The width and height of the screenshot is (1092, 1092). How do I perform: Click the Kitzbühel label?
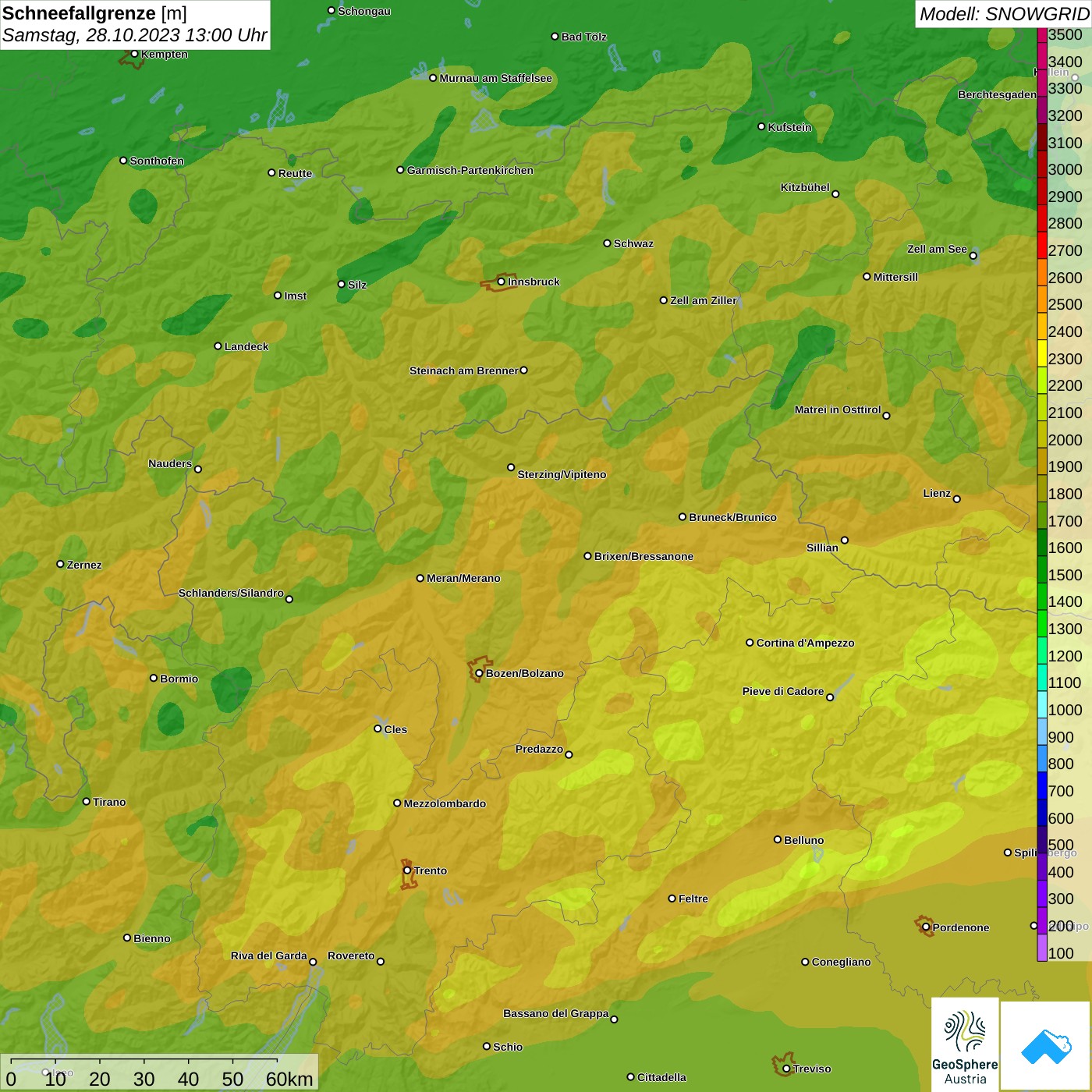click(804, 187)
